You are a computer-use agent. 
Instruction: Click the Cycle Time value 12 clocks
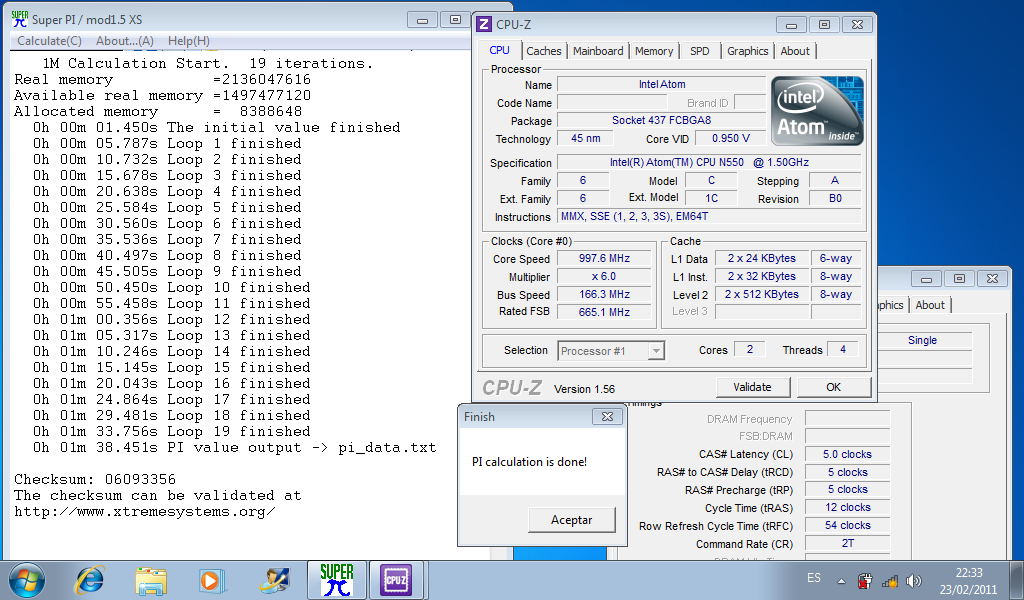pos(847,507)
